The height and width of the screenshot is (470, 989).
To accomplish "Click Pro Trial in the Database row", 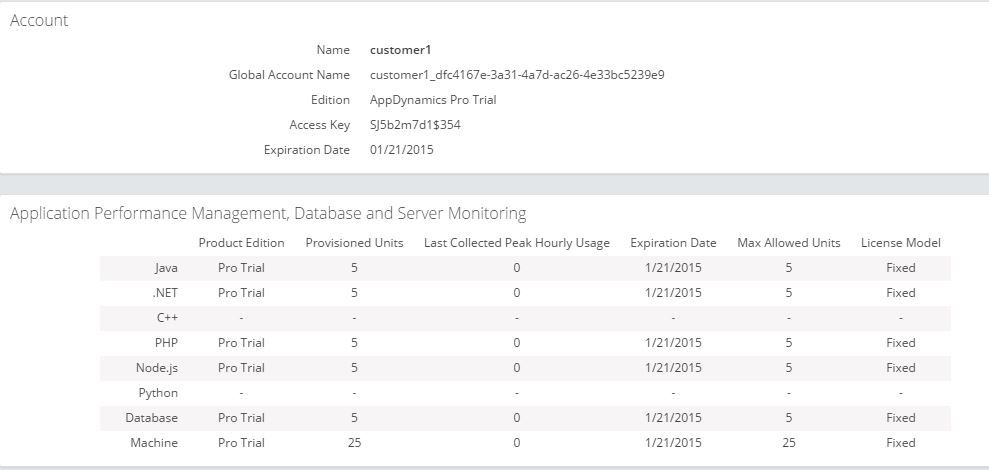I will tap(242, 418).
